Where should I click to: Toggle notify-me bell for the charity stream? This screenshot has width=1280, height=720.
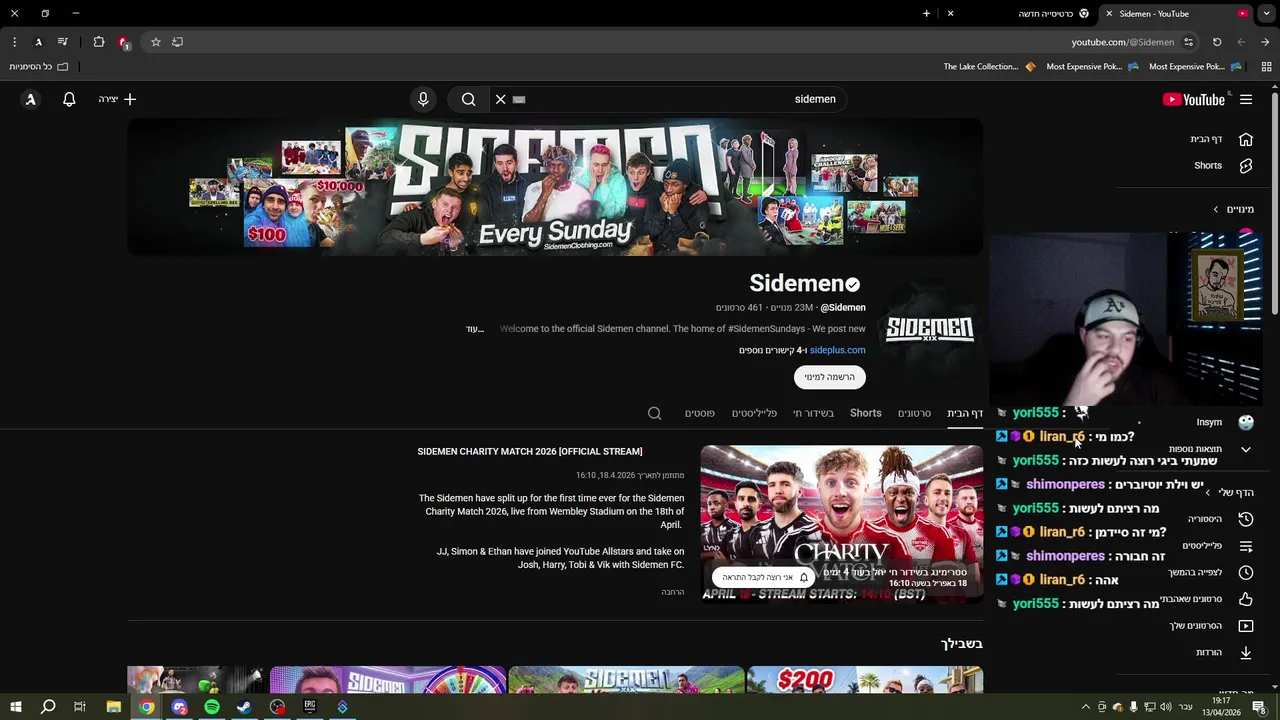tap(765, 577)
